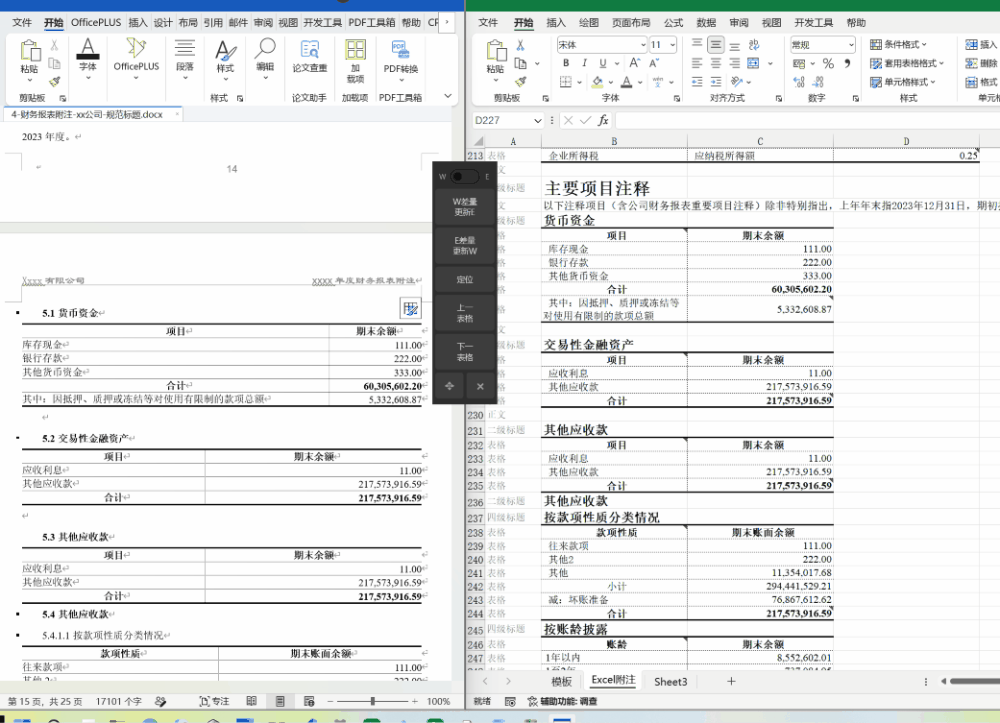Click increase indent icon in Excel
Image resolution: width=1000 pixels, height=723 pixels.
(x=716, y=82)
